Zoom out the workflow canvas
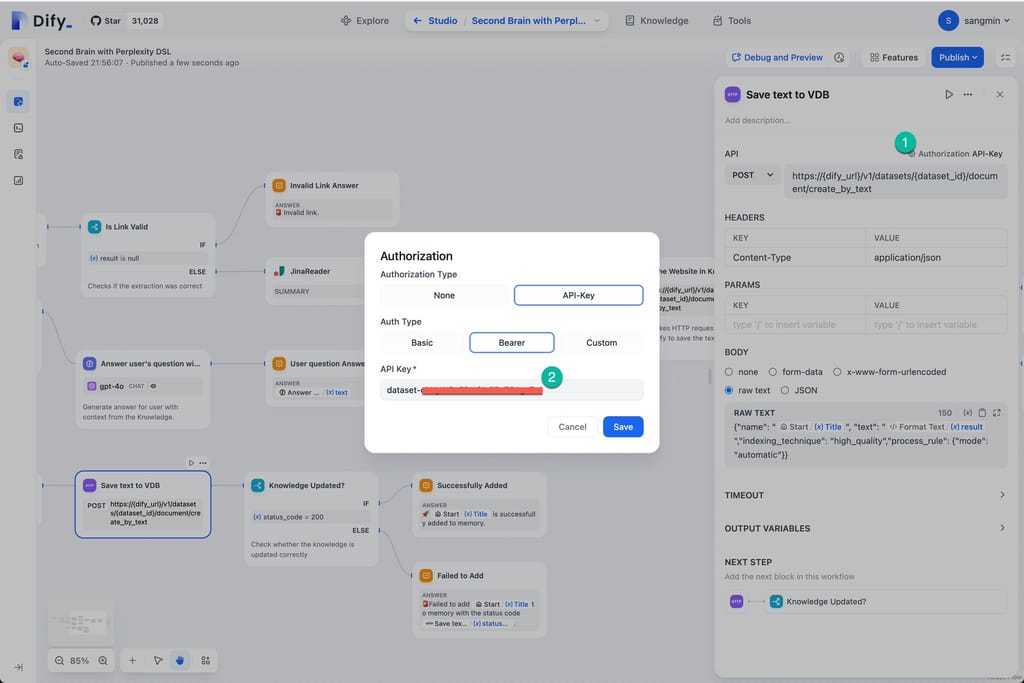Screen dimensions: 1024x683 click(59, 661)
